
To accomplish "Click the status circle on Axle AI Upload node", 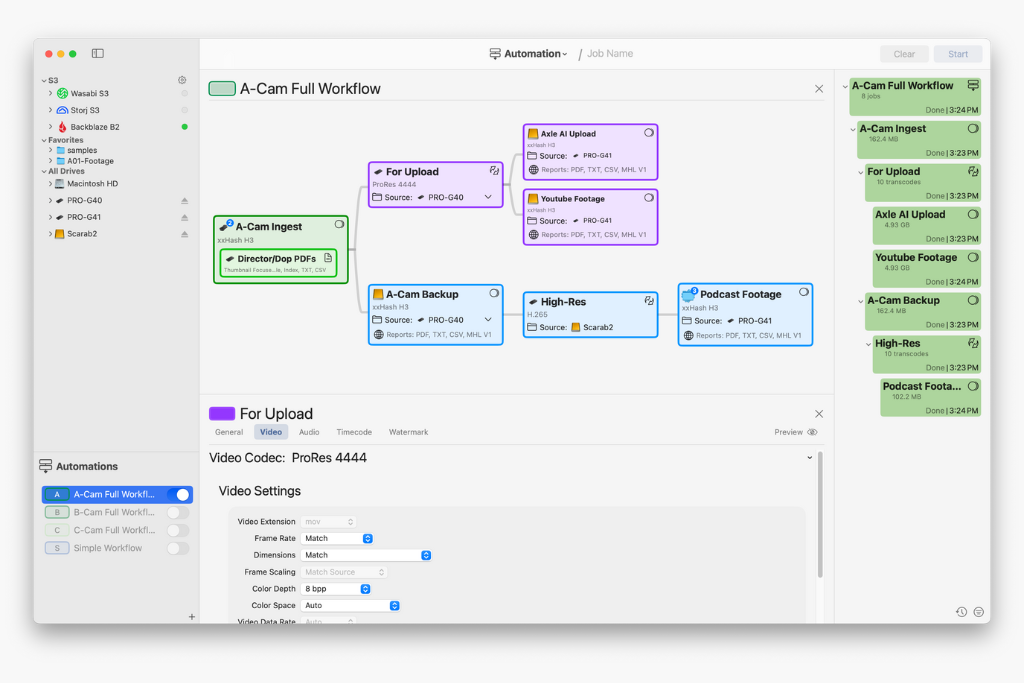I will 648,133.
